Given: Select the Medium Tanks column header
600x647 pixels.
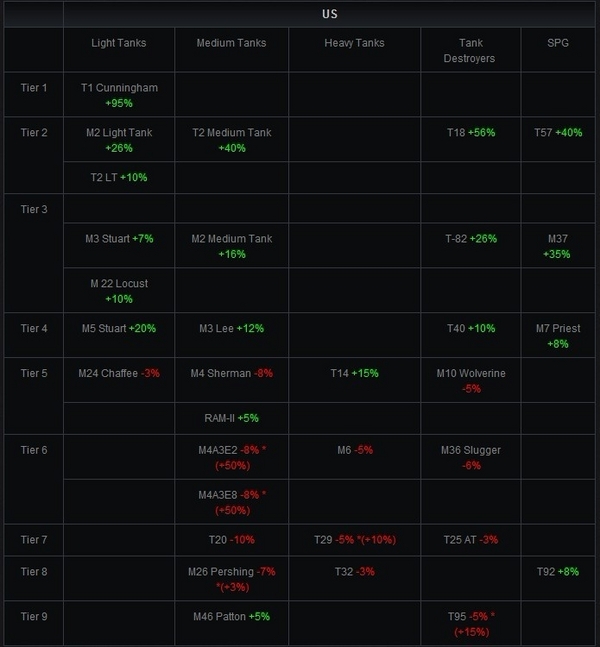Looking at the screenshot, I should click(x=231, y=43).
